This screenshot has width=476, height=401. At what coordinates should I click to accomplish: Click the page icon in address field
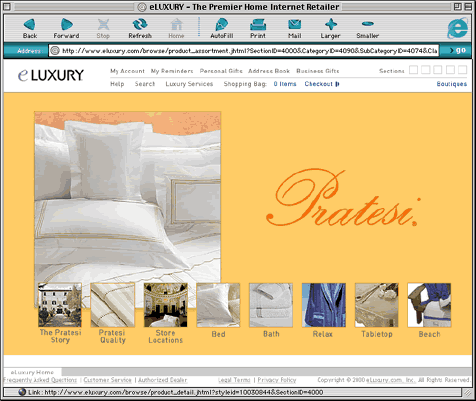click(55, 51)
